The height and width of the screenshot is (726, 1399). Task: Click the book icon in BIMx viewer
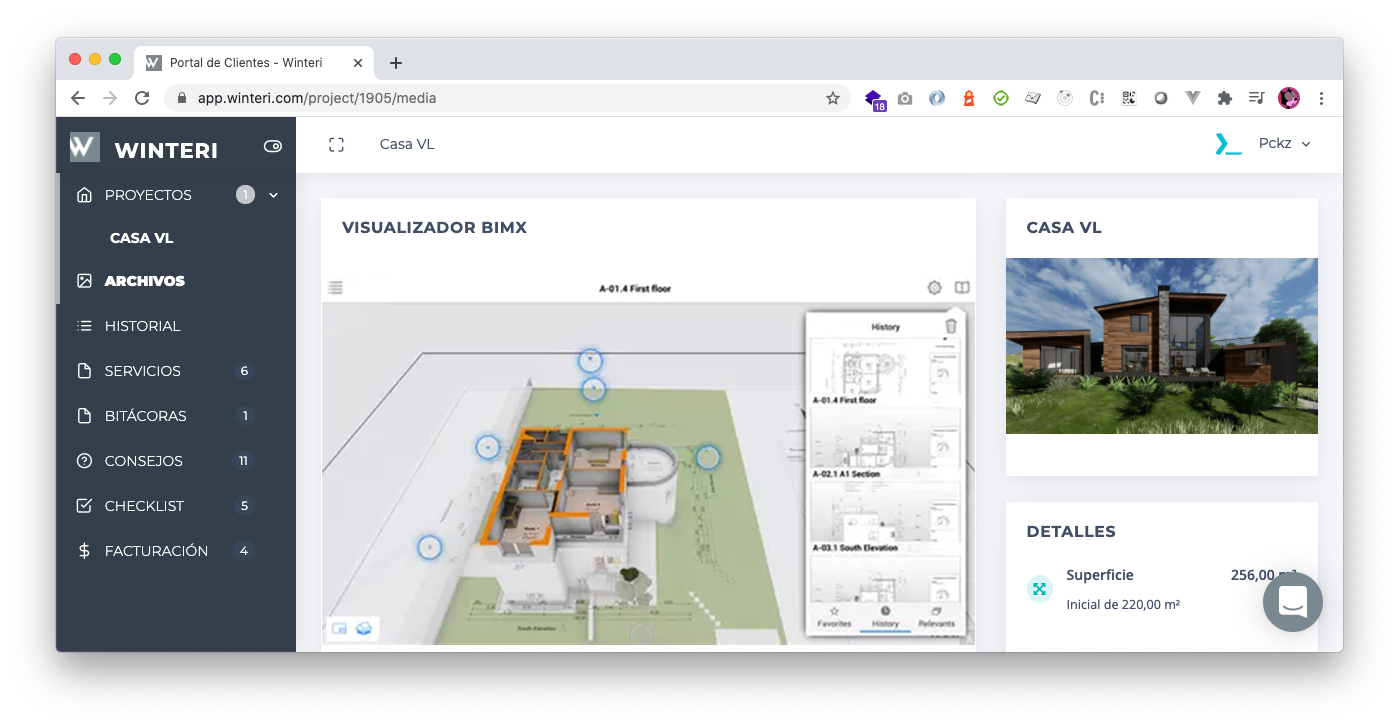coord(961,288)
